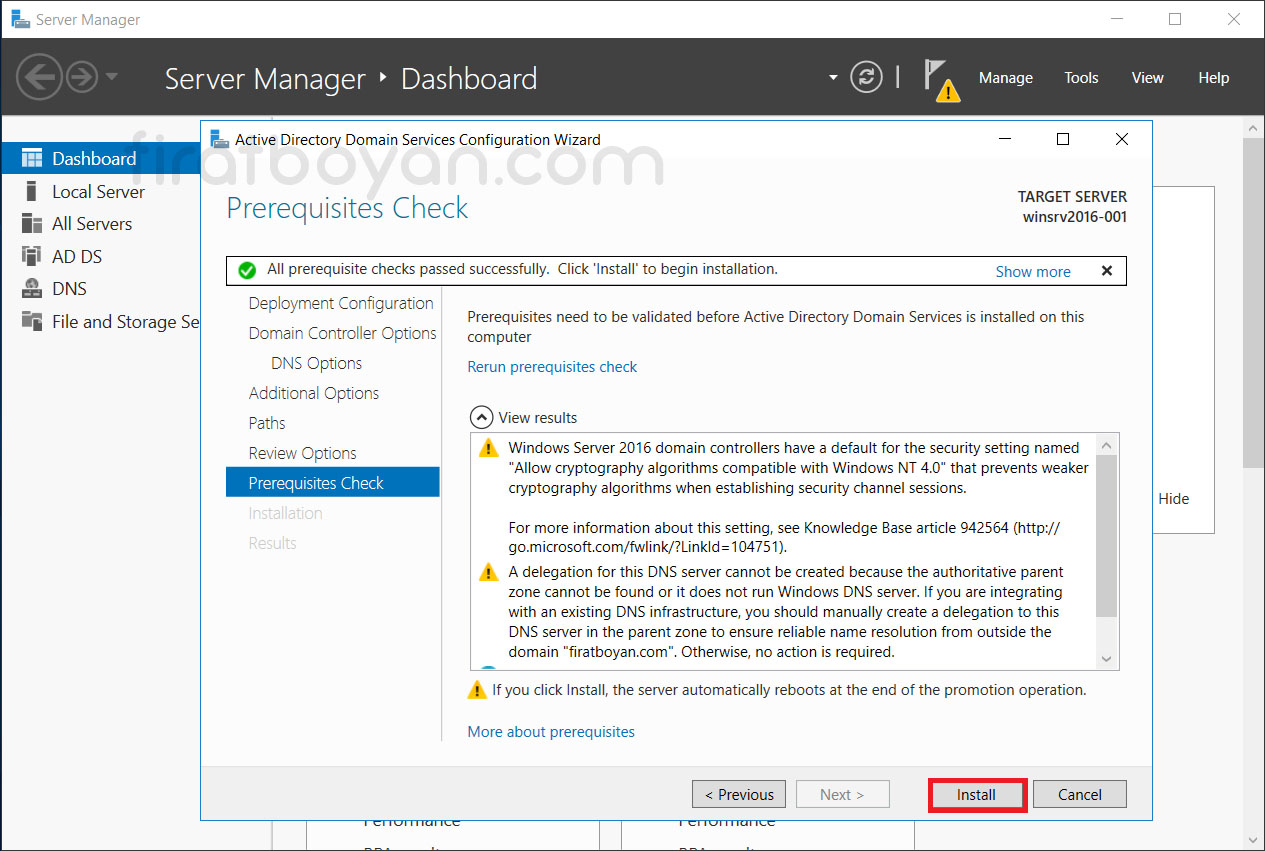Click Rerun prerequisites check link
This screenshot has width=1265, height=851.
(552, 367)
